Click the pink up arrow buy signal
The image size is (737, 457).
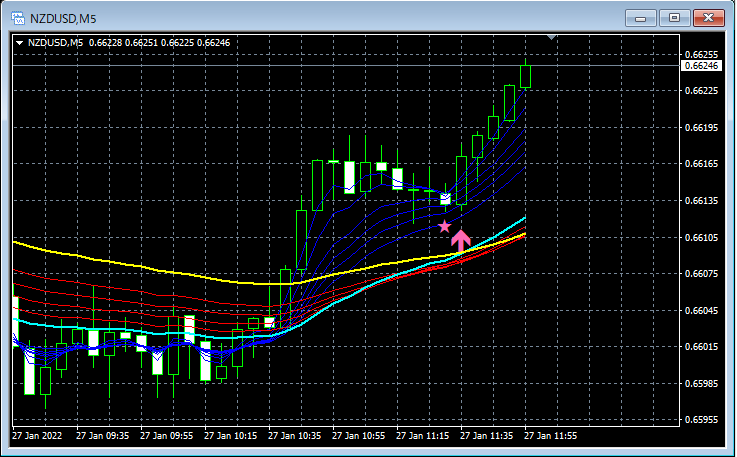tap(461, 240)
